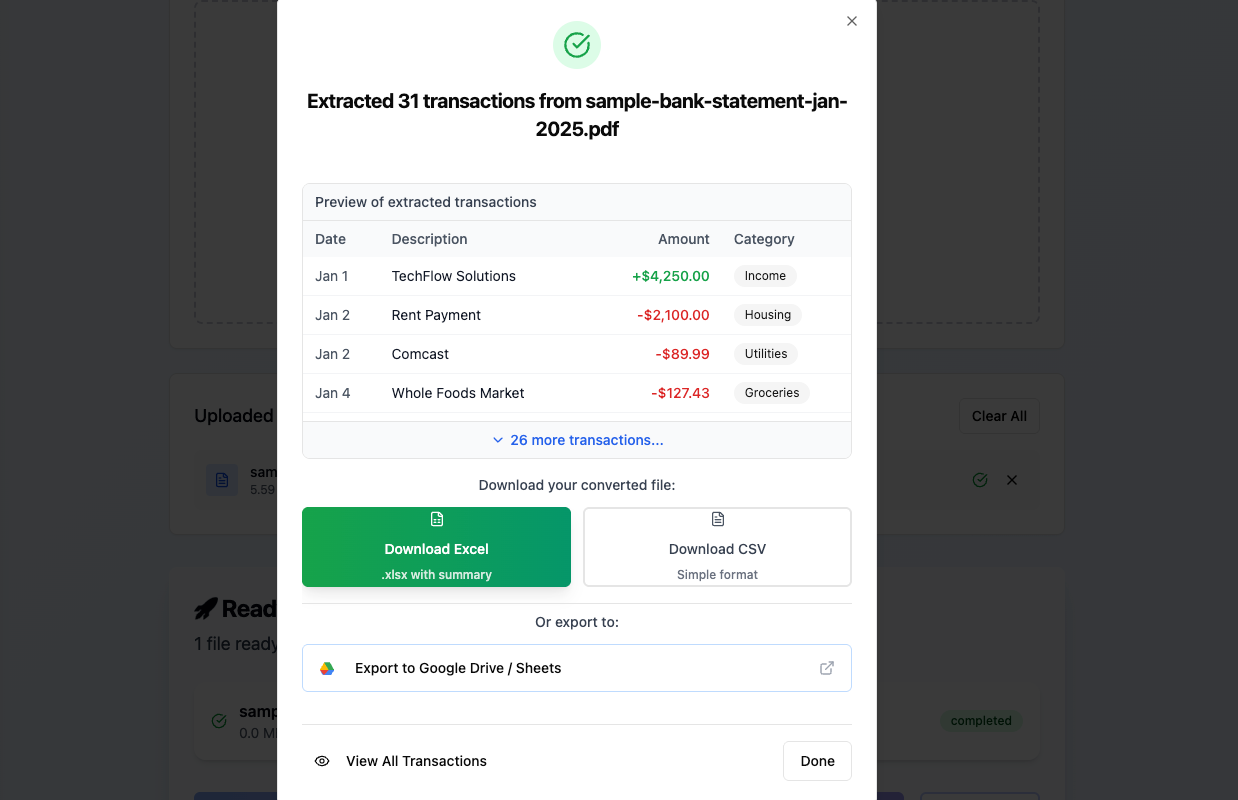Close the extraction results dialog

tap(852, 21)
